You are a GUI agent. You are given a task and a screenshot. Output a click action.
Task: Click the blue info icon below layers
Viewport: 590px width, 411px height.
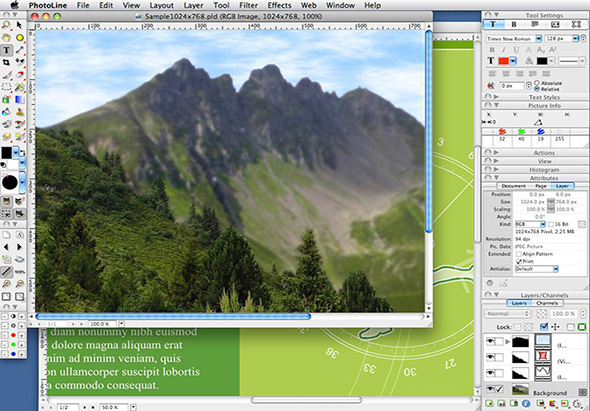click(x=526, y=404)
